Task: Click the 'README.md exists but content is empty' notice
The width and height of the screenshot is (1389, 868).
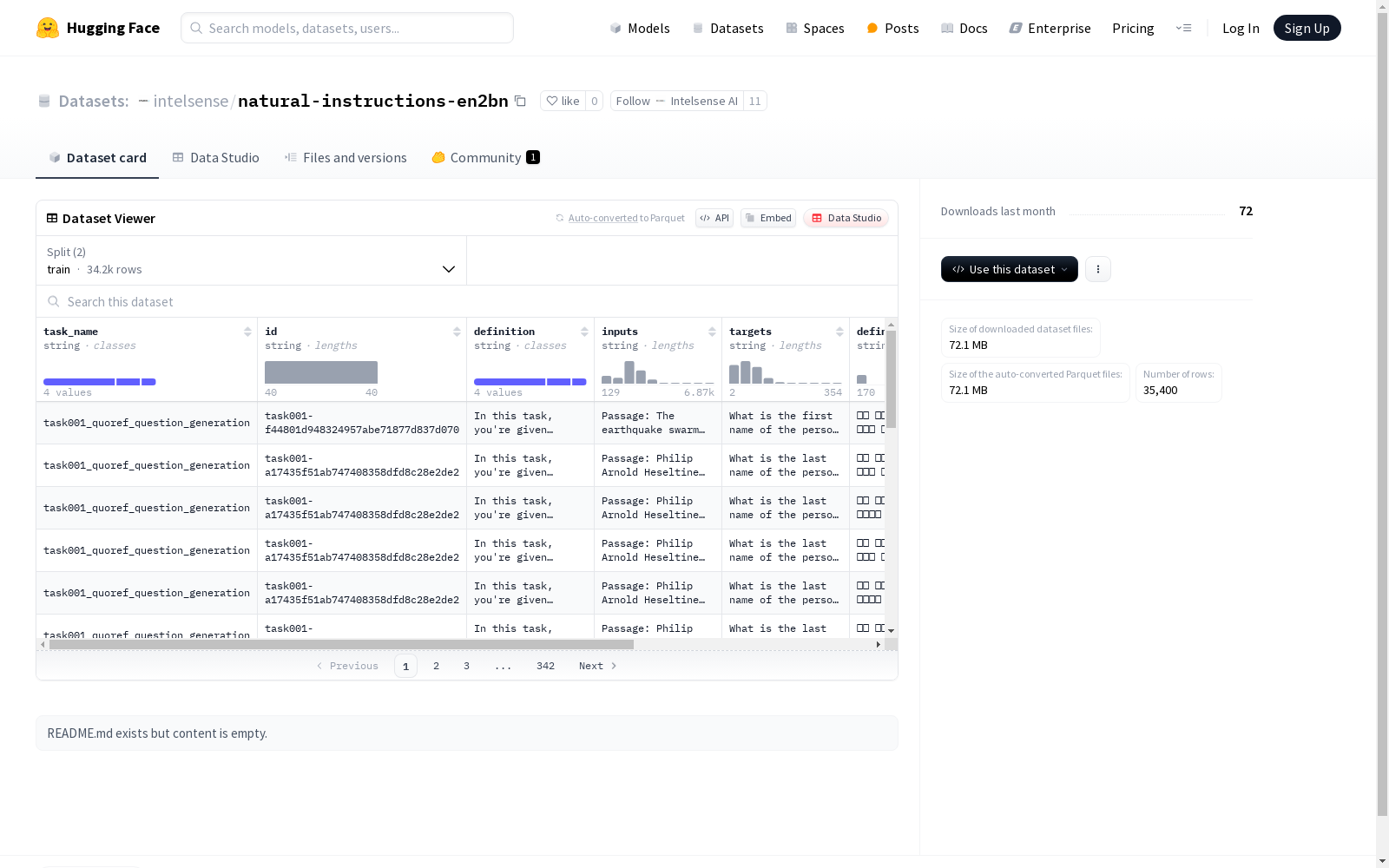Action: [467, 733]
